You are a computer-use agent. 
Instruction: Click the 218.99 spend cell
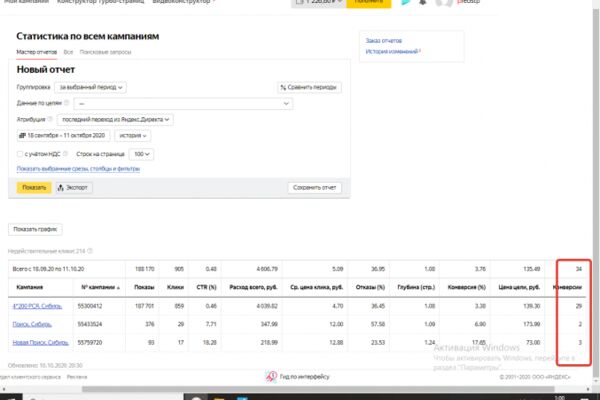(x=269, y=343)
